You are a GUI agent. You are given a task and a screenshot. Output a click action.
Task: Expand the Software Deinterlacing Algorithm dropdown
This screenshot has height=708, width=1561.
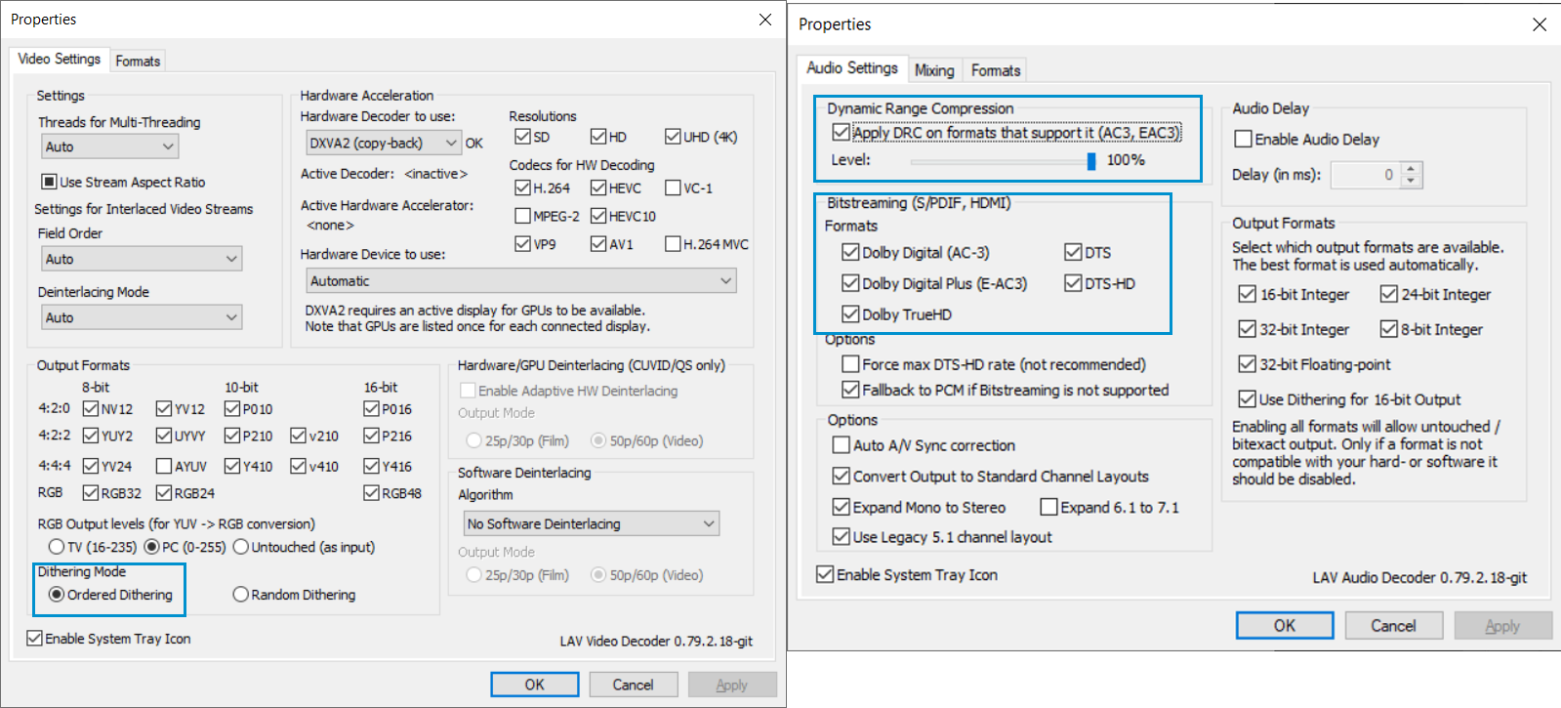591,524
